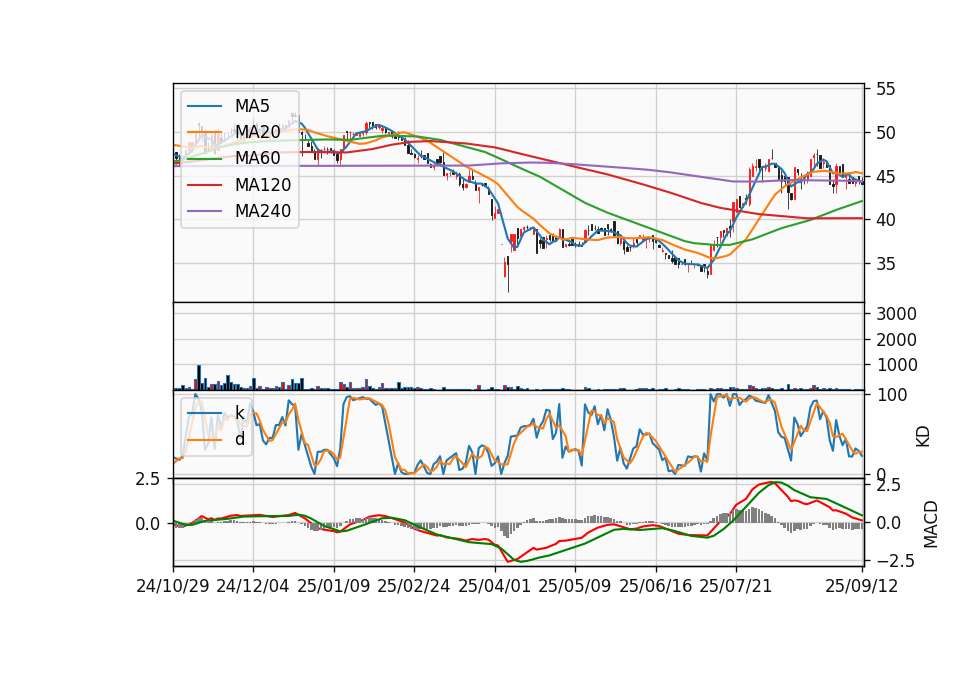Click the 40 price axis label
Image resolution: width=960 pixels, height=690 pixels.
point(886,220)
